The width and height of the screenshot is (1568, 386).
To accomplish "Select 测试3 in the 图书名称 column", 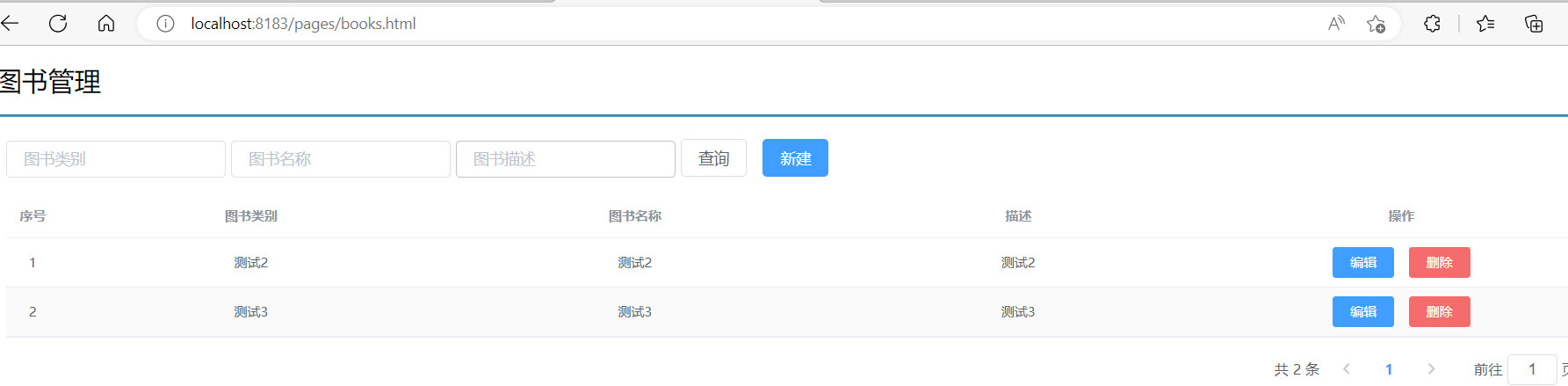I will pos(635,312).
